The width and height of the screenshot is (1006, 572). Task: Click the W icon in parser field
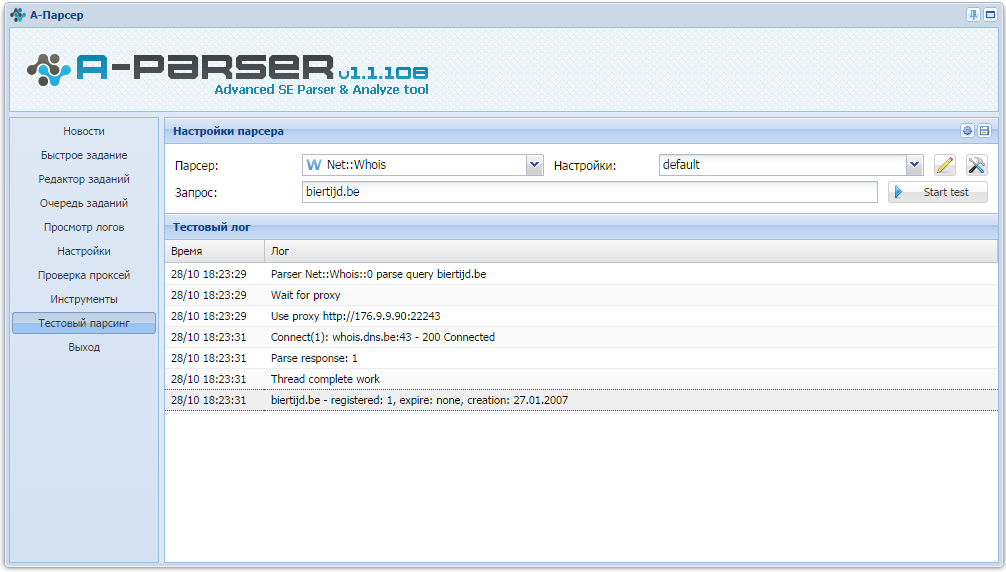(x=314, y=165)
